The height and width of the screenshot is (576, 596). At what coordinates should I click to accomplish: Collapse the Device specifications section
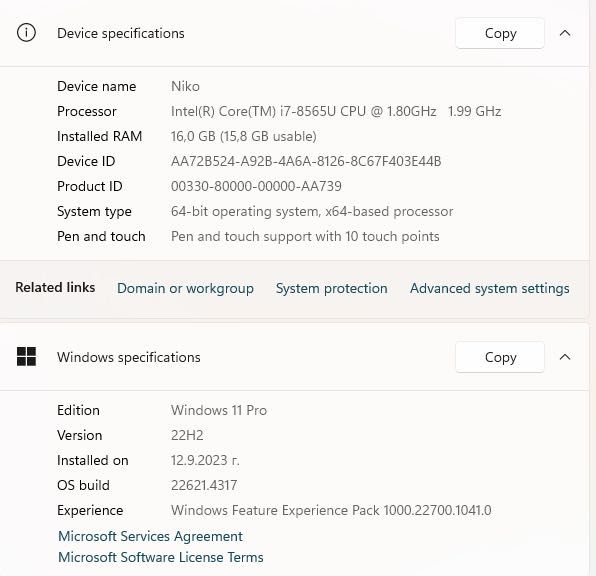pyautogui.click(x=565, y=33)
